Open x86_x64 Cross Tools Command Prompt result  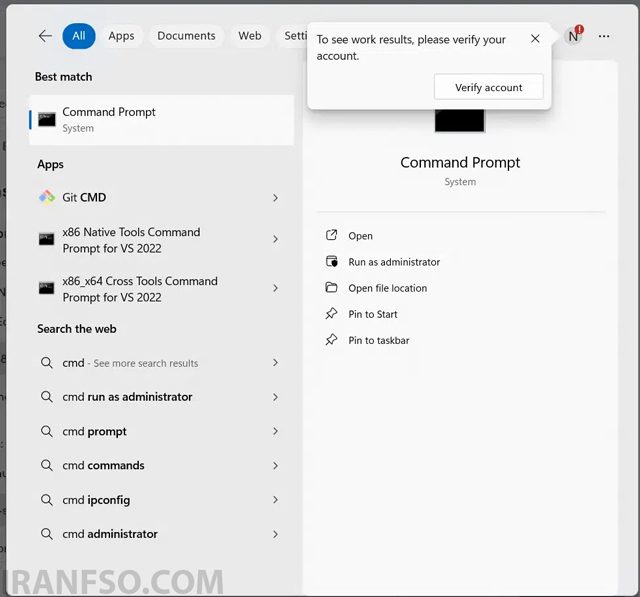[x=162, y=289]
